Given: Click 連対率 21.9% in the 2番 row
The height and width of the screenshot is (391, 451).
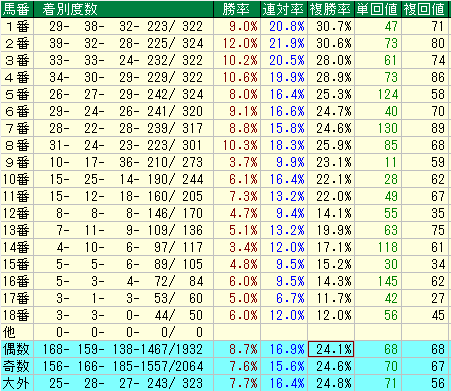Looking at the screenshot, I should click(284, 43).
